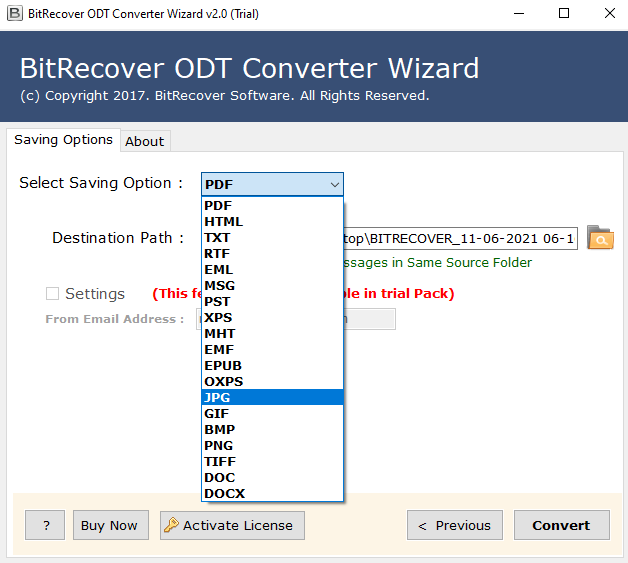
Task: Choose GIF image format
Action: click(x=272, y=413)
